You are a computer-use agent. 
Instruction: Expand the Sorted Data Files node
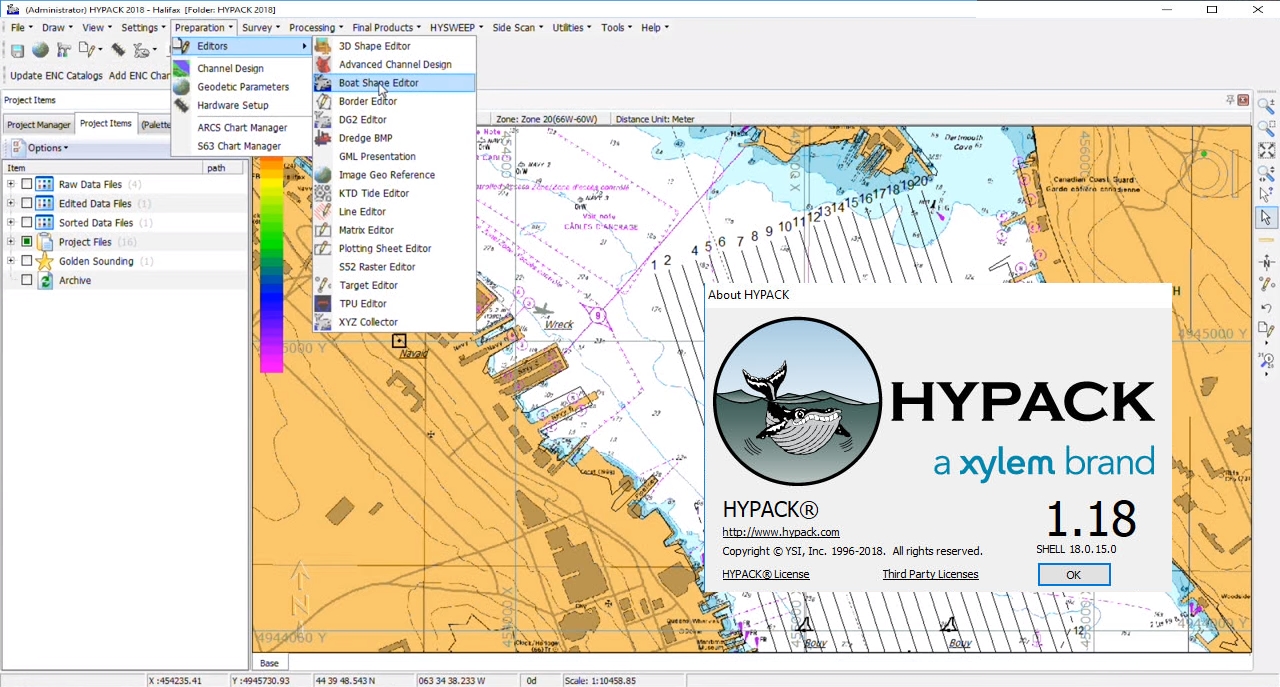(11, 223)
